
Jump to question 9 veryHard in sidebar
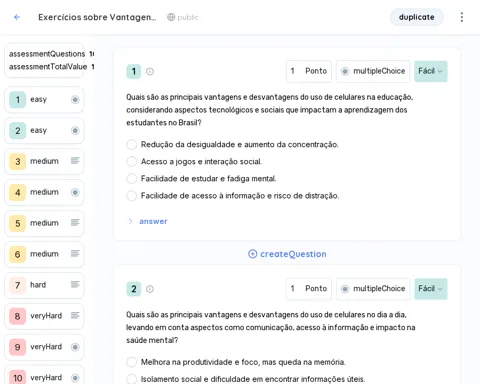point(44,347)
